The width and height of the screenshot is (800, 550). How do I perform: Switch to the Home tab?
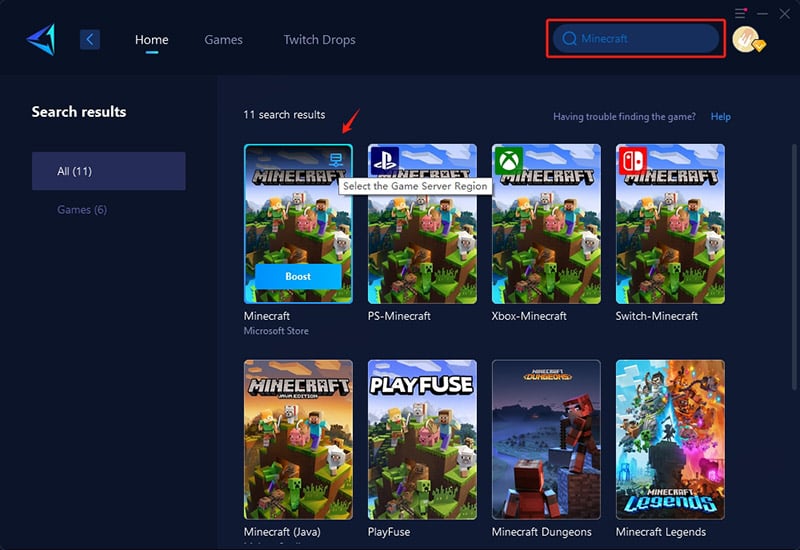pyautogui.click(x=152, y=40)
